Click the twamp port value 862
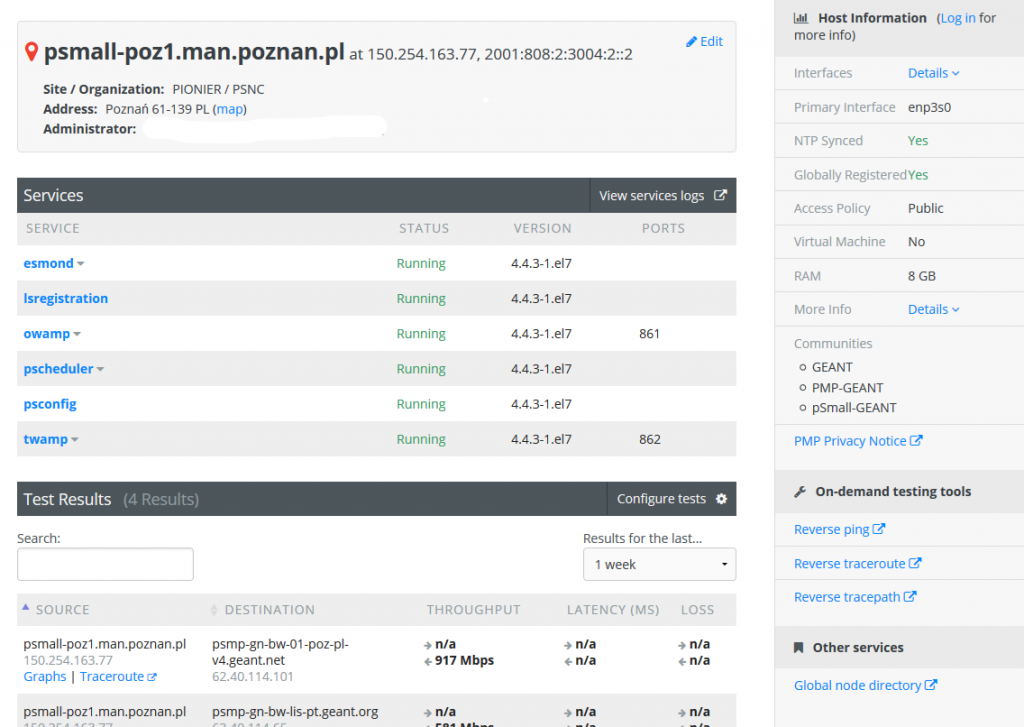Image resolution: width=1024 pixels, height=727 pixels. pos(650,440)
